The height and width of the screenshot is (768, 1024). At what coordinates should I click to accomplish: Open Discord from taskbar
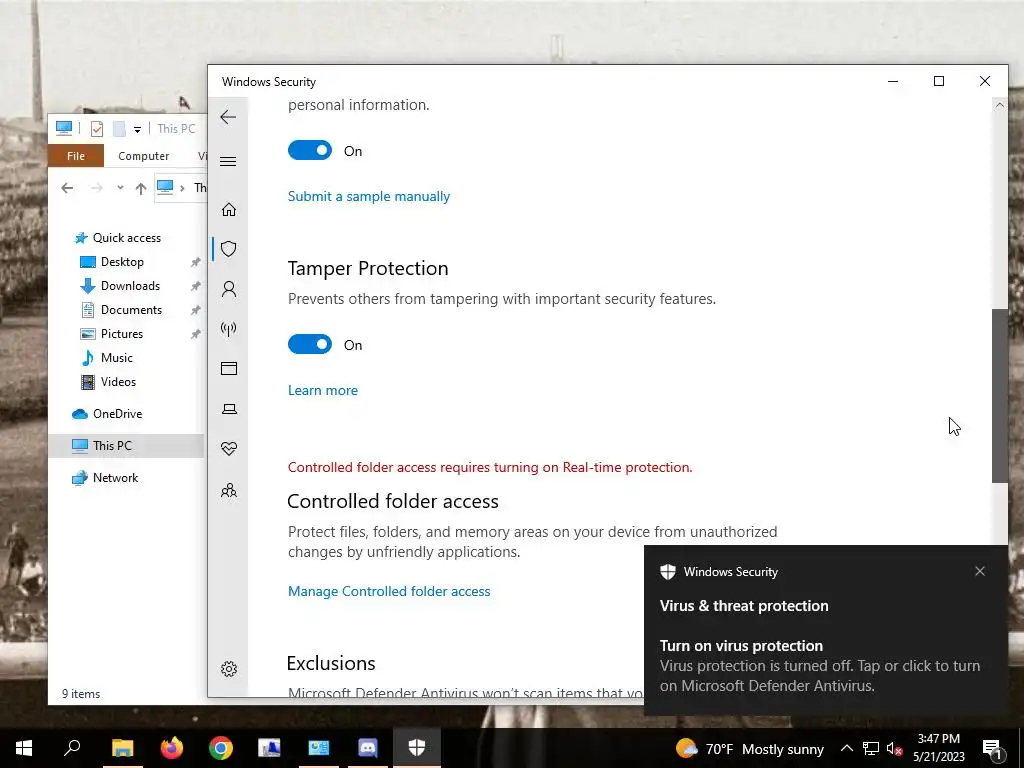point(368,748)
